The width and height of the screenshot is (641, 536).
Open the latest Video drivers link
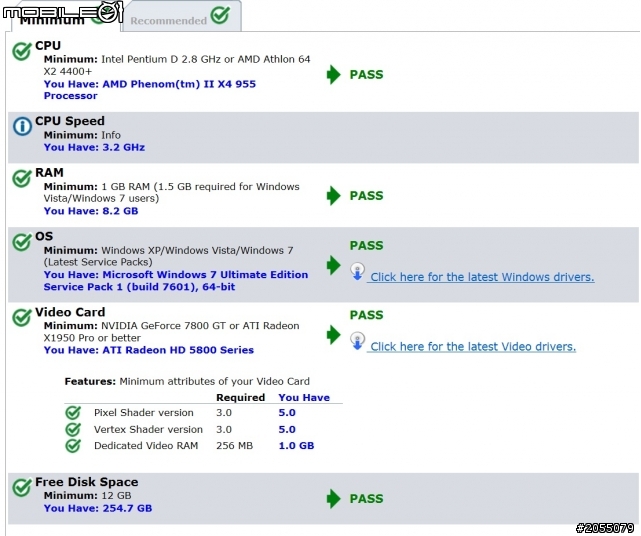473,347
